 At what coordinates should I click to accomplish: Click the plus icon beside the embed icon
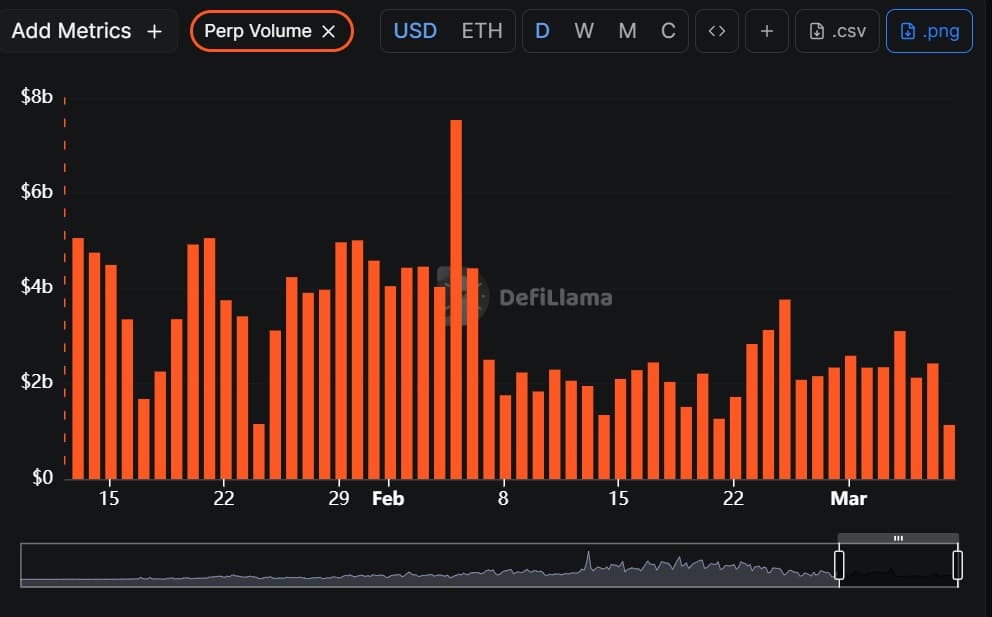tap(766, 31)
